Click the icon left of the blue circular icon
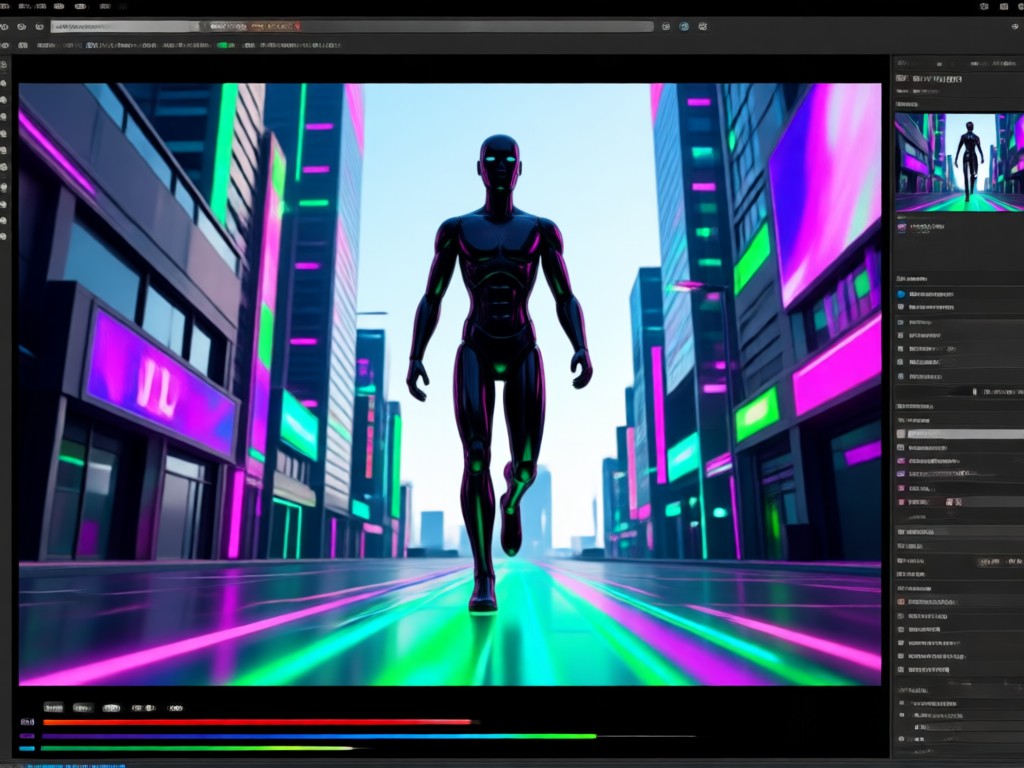Image resolution: width=1024 pixels, height=768 pixels. tap(665, 27)
